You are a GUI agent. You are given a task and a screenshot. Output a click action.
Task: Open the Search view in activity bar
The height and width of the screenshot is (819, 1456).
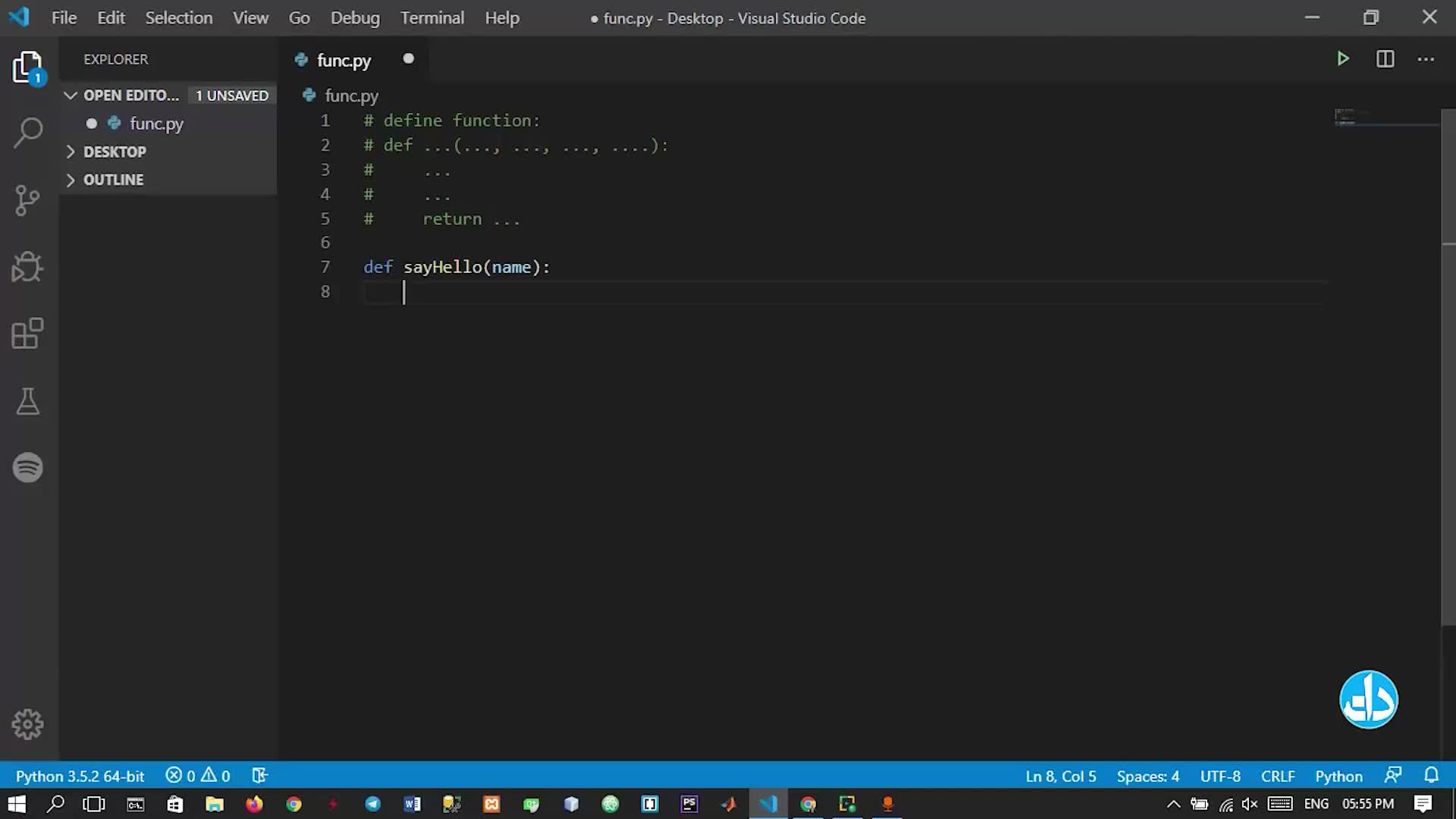tap(28, 133)
